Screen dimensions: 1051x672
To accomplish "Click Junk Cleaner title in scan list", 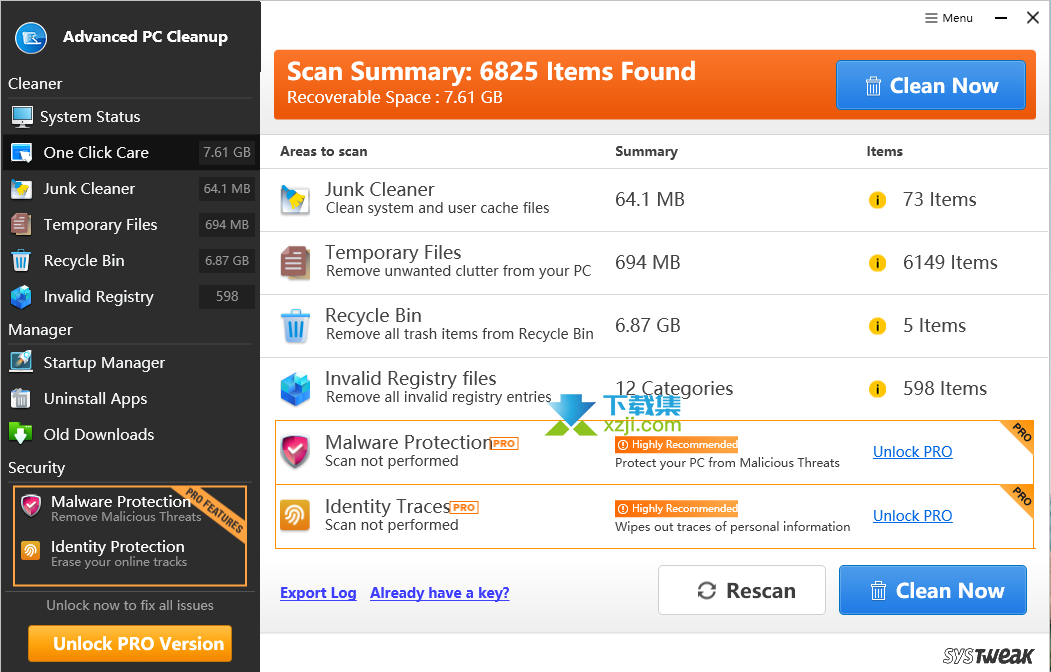I will [379, 190].
